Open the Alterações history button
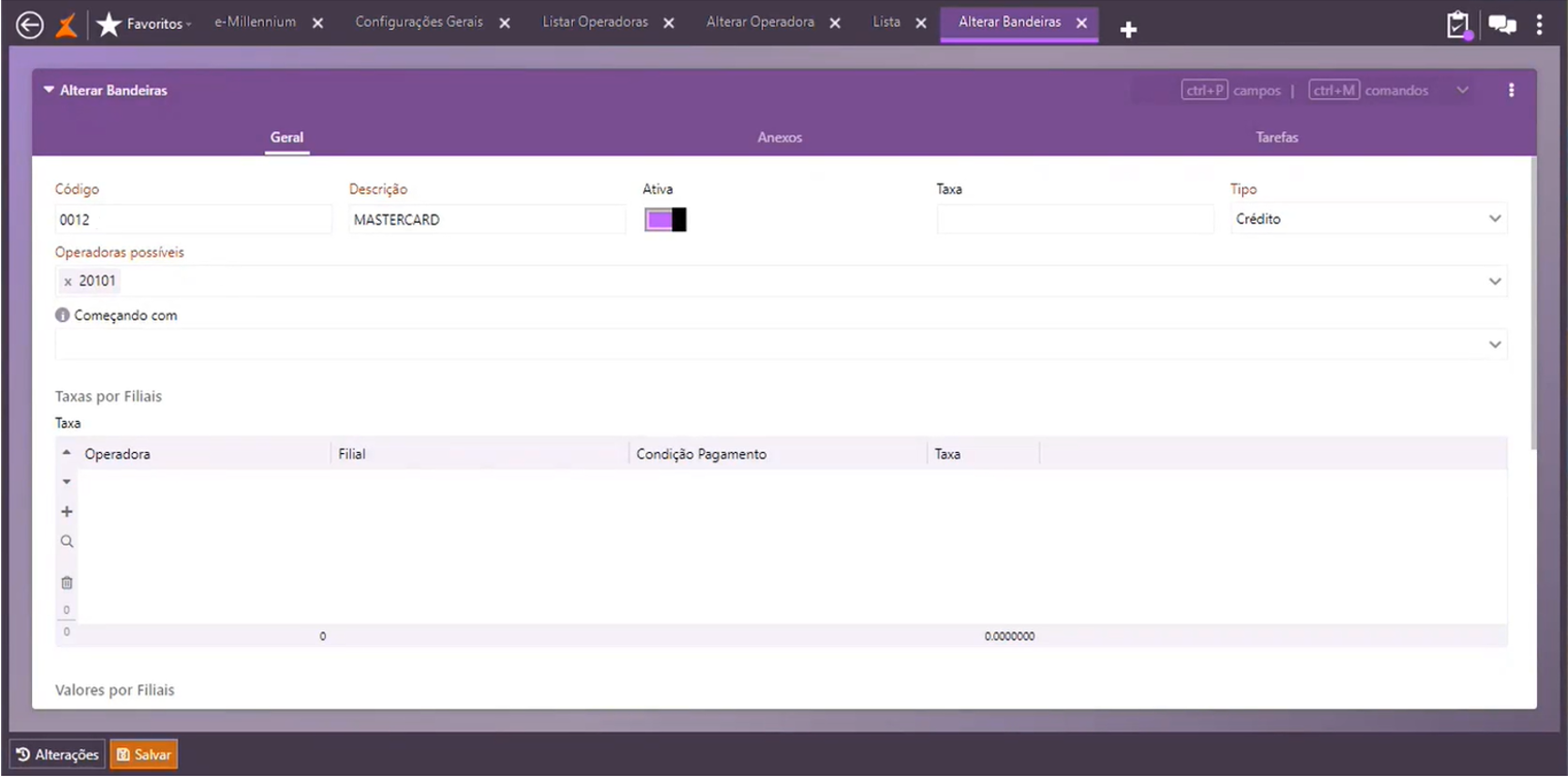1568x777 pixels. click(x=57, y=755)
